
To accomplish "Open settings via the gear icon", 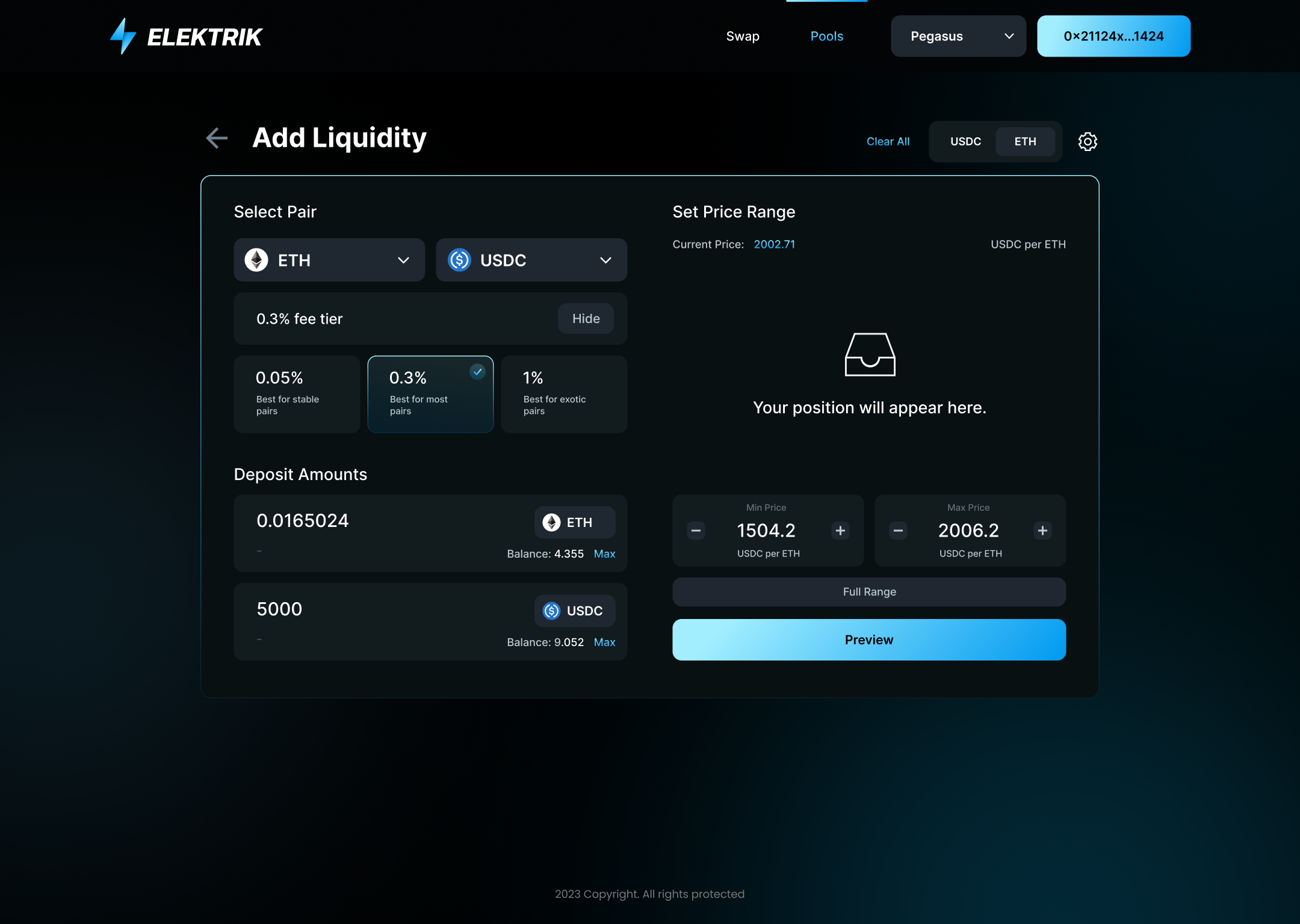I will (x=1087, y=142).
